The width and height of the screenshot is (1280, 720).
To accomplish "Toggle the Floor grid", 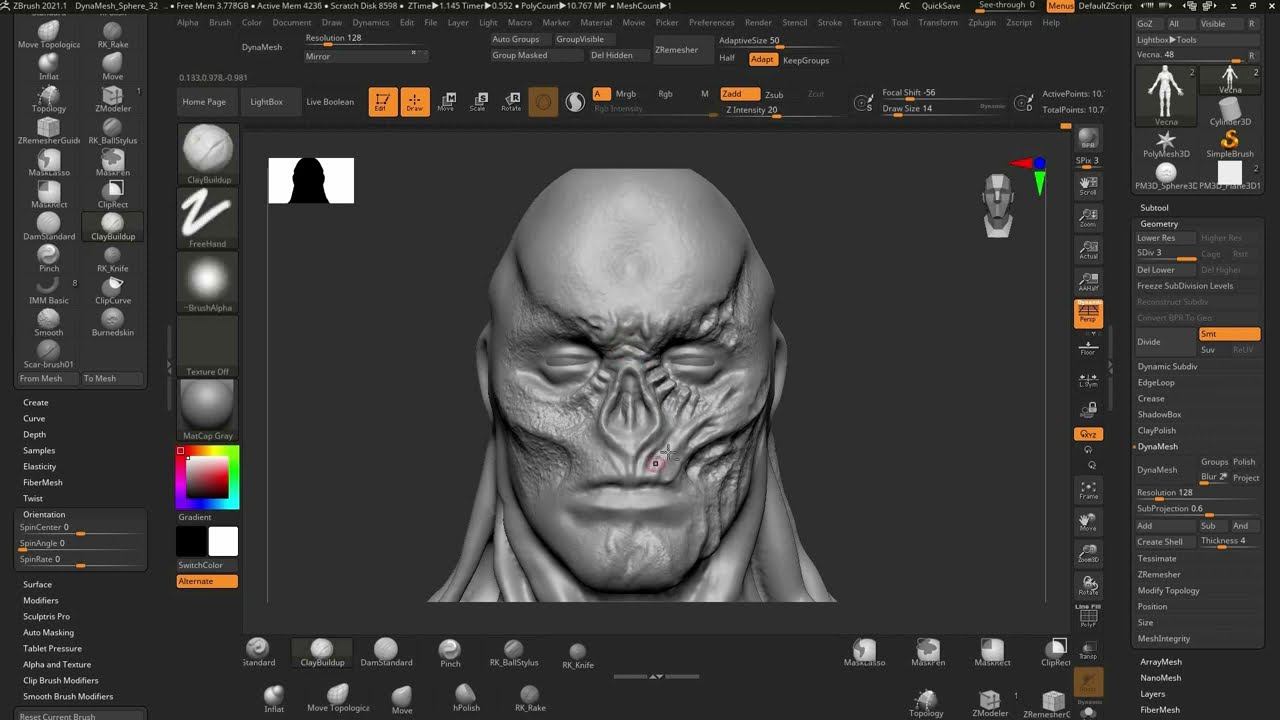I will click(1088, 346).
